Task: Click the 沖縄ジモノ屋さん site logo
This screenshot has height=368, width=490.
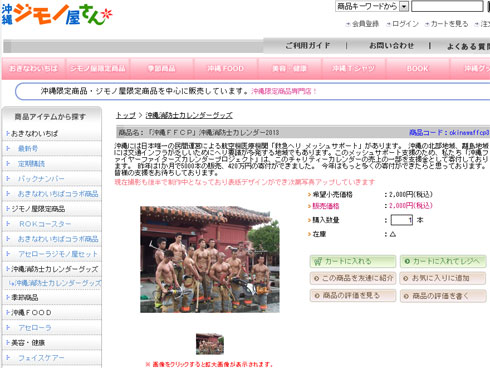Action: click(x=57, y=15)
